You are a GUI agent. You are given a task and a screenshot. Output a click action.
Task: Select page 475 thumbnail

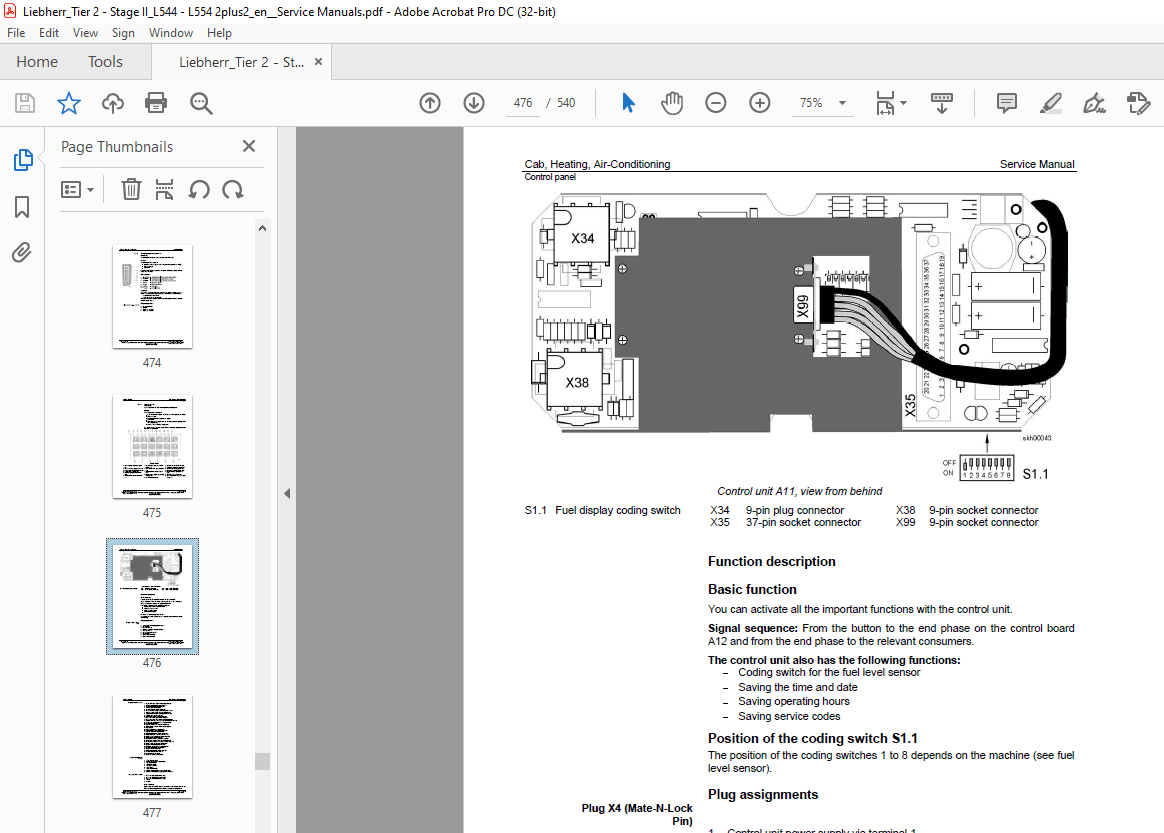click(x=152, y=447)
